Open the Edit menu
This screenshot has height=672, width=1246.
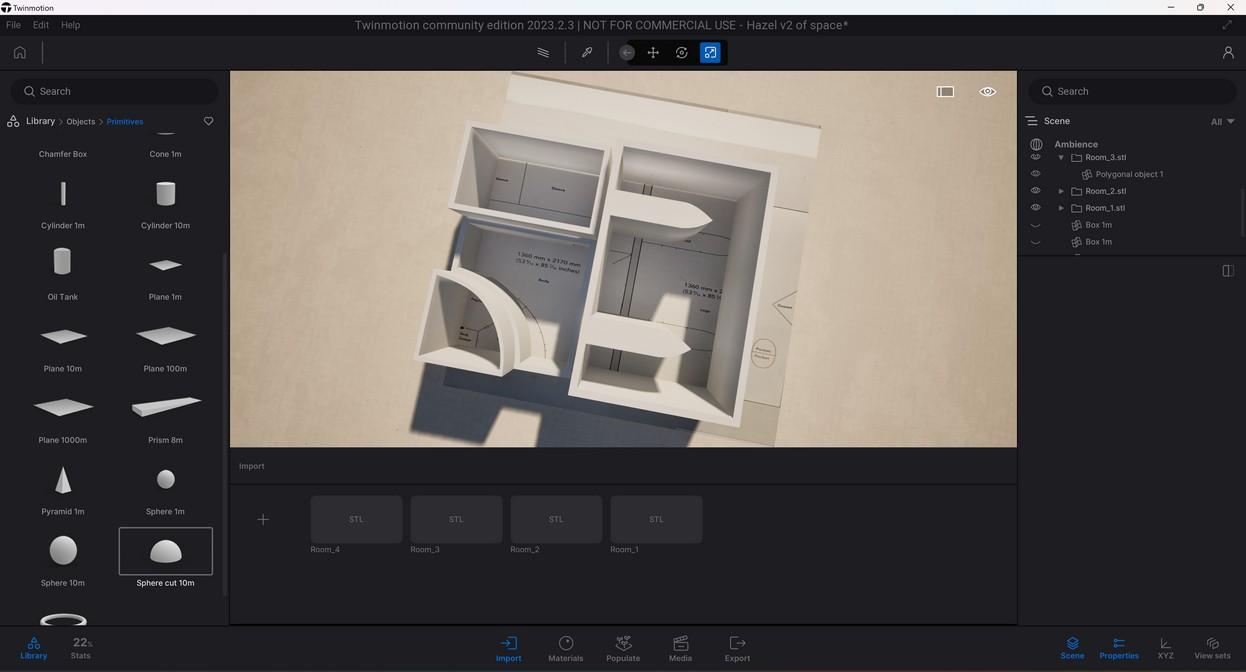[x=41, y=25]
